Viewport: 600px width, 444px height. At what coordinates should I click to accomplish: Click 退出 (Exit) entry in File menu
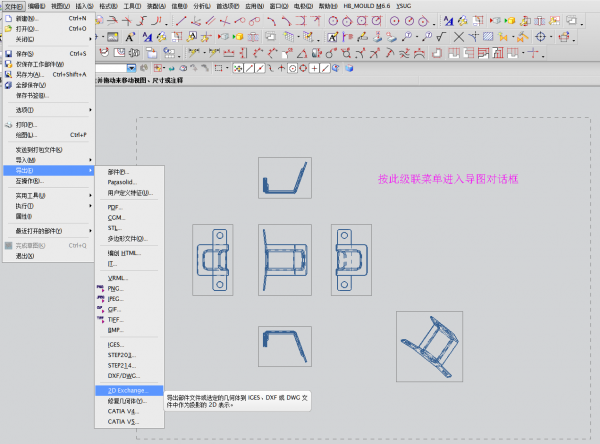tap(49, 256)
